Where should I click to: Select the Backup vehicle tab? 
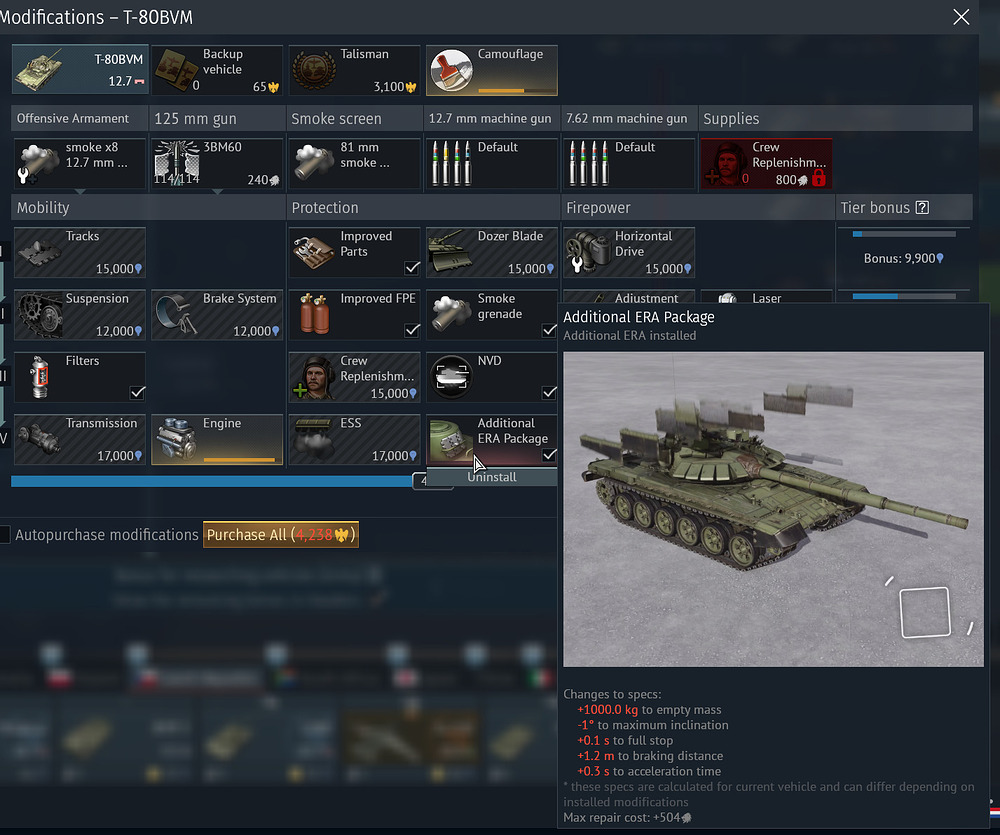tap(217, 70)
